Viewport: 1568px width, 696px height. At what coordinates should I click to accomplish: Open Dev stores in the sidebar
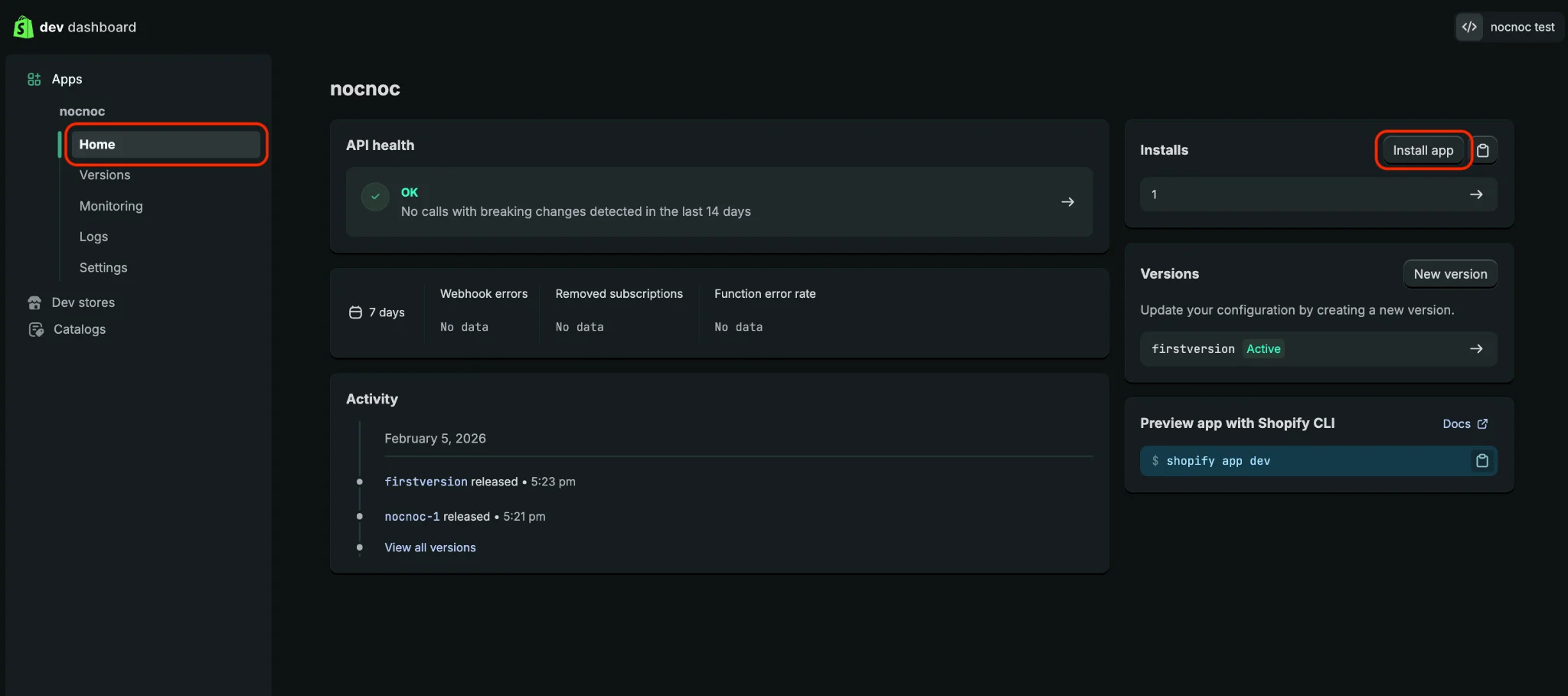pyautogui.click(x=83, y=303)
